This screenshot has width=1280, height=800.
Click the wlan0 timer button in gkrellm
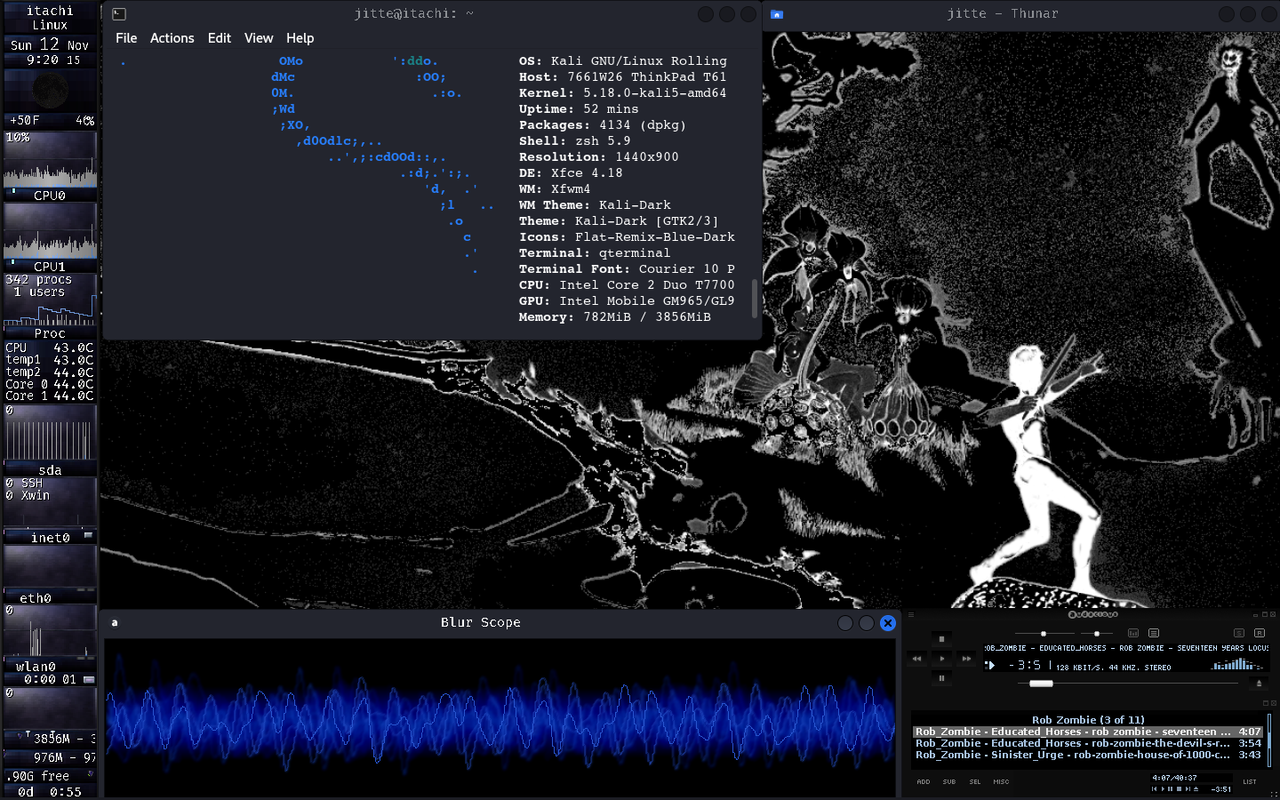(88, 678)
